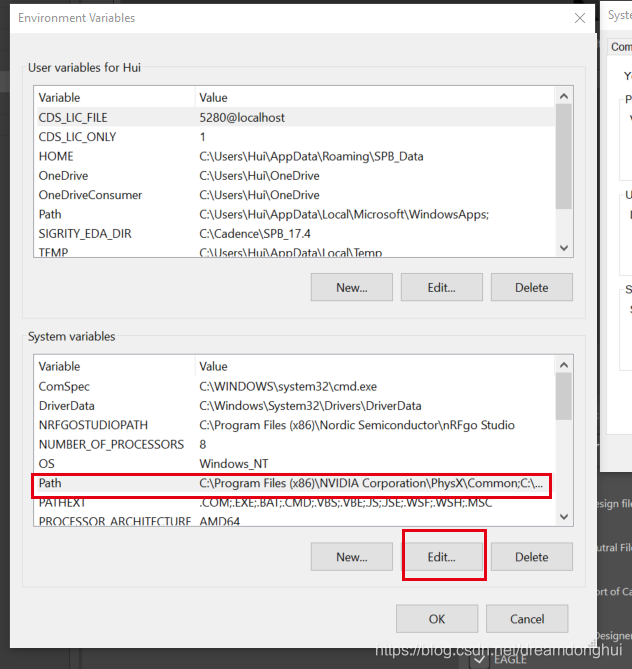Select NUMBER_OF_PROCESSORS system variable row
Viewport: 632px width, 669px height.
coord(295,445)
